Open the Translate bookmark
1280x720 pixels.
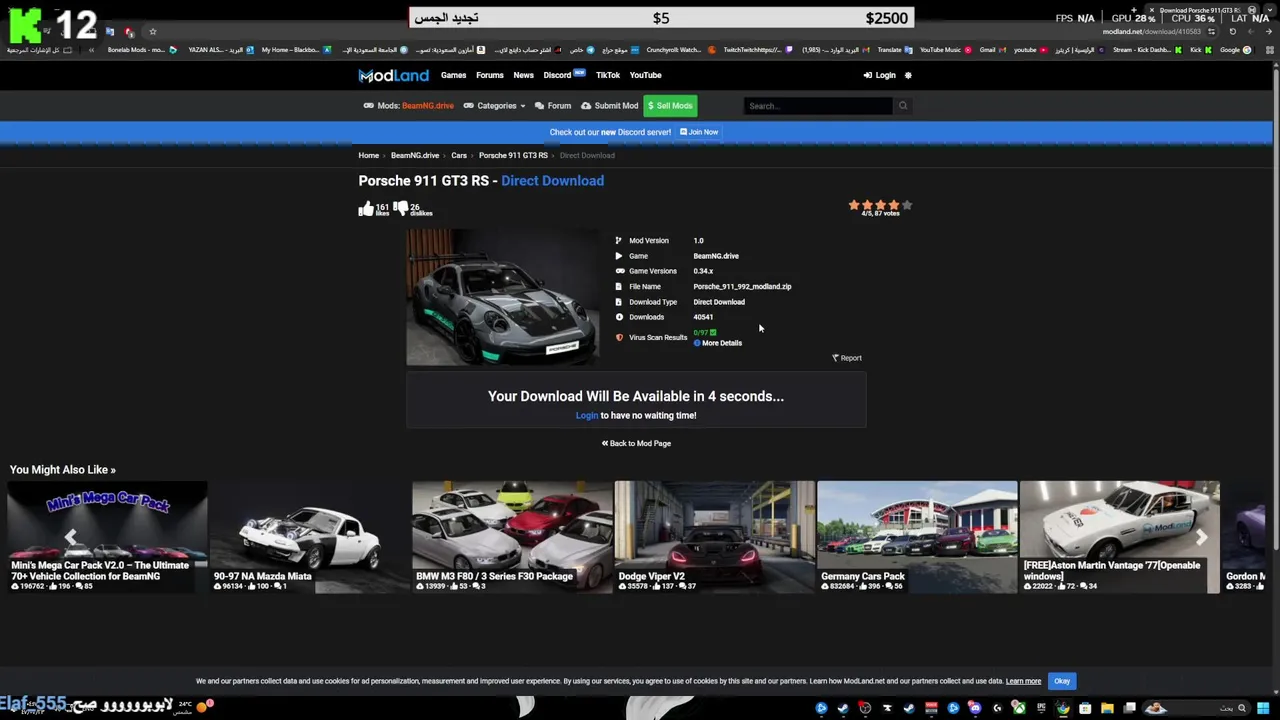pyautogui.click(x=895, y=49)
